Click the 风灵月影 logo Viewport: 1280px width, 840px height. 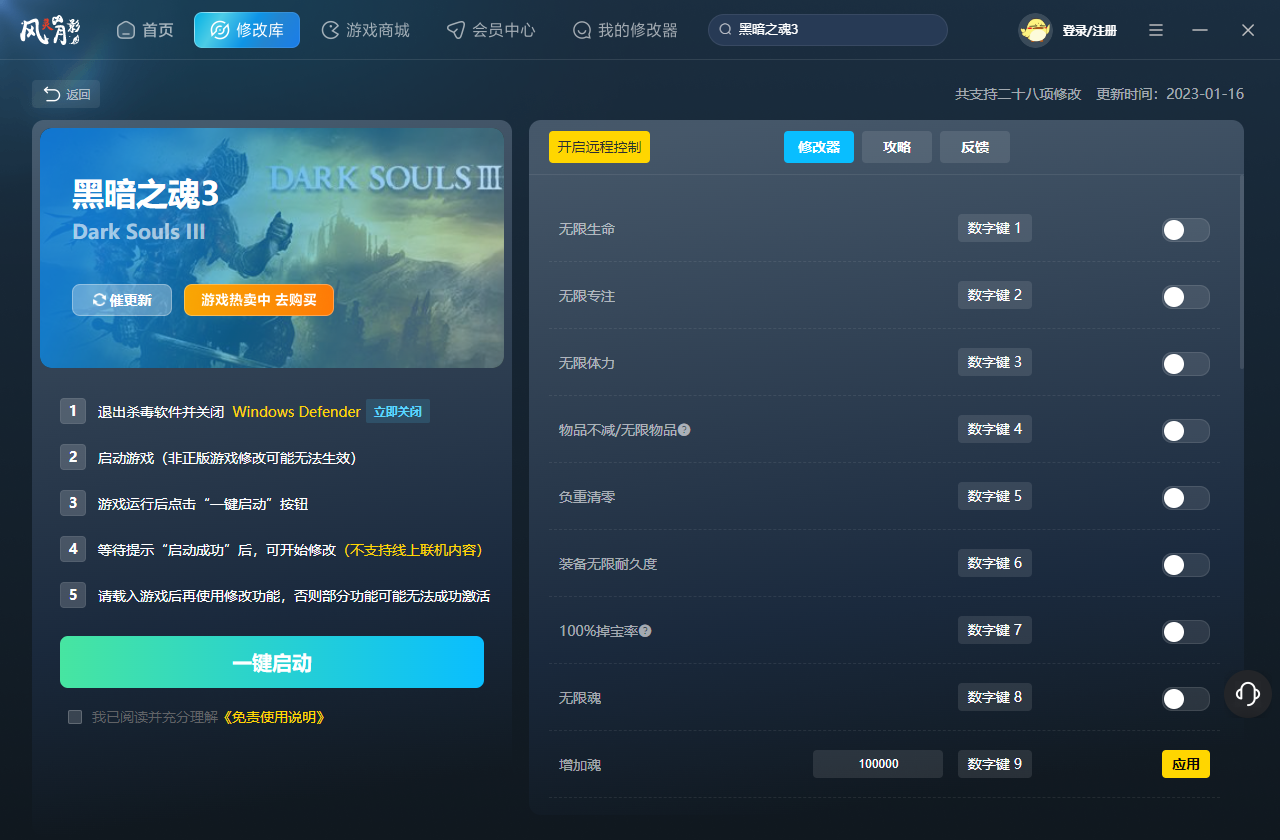pos(50,30)
